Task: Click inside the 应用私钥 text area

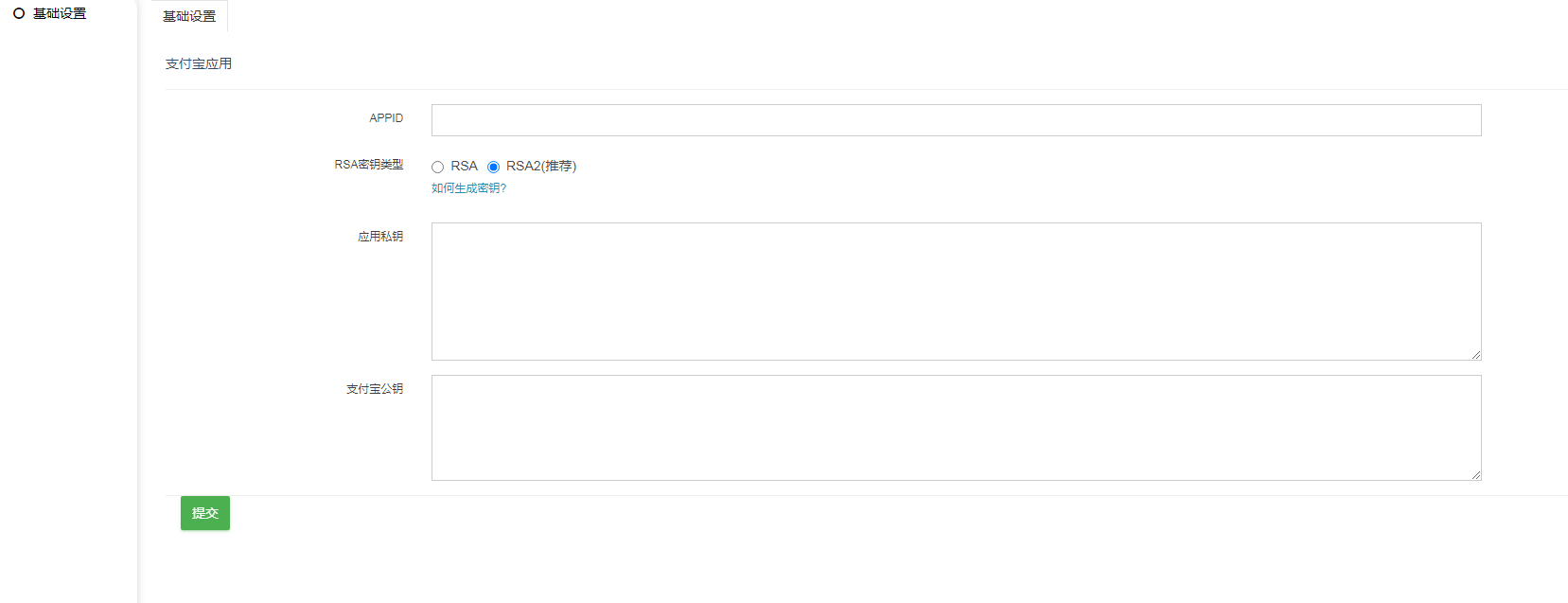Action: [x=956, y=292]
